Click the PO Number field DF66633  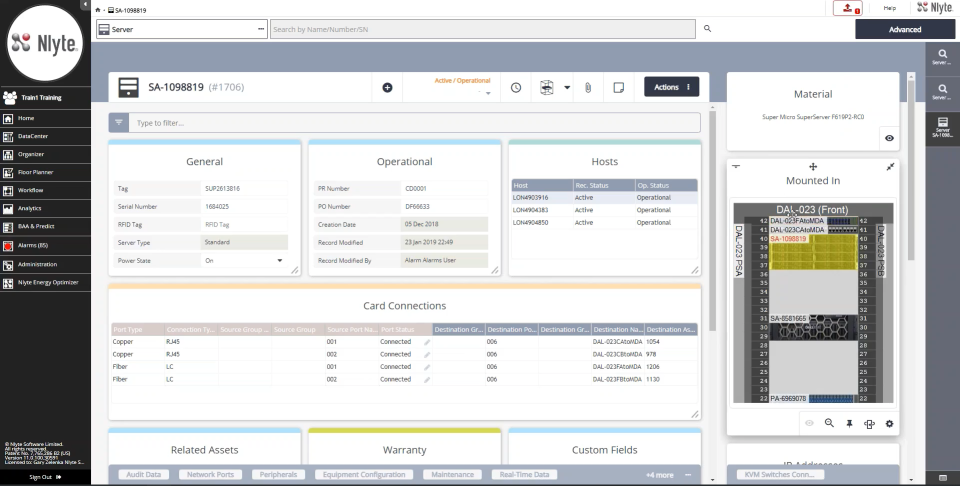point(444,206)
